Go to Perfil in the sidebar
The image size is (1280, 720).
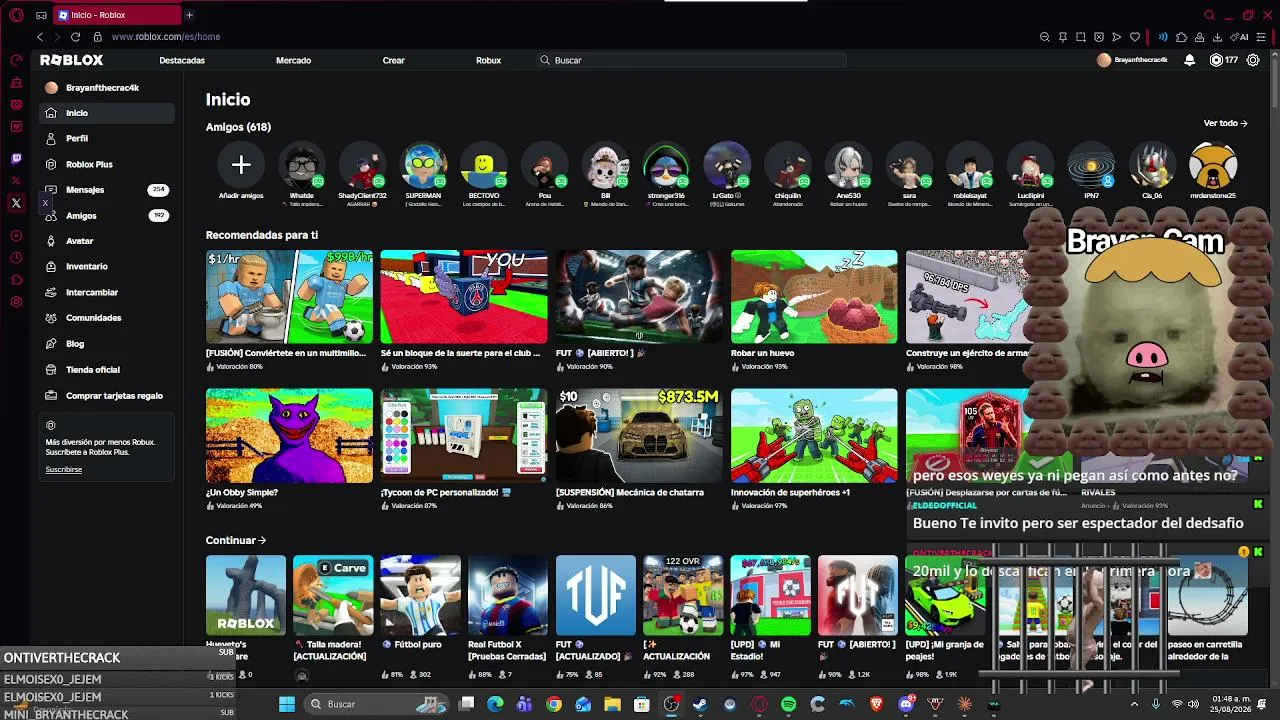(107, 138)
